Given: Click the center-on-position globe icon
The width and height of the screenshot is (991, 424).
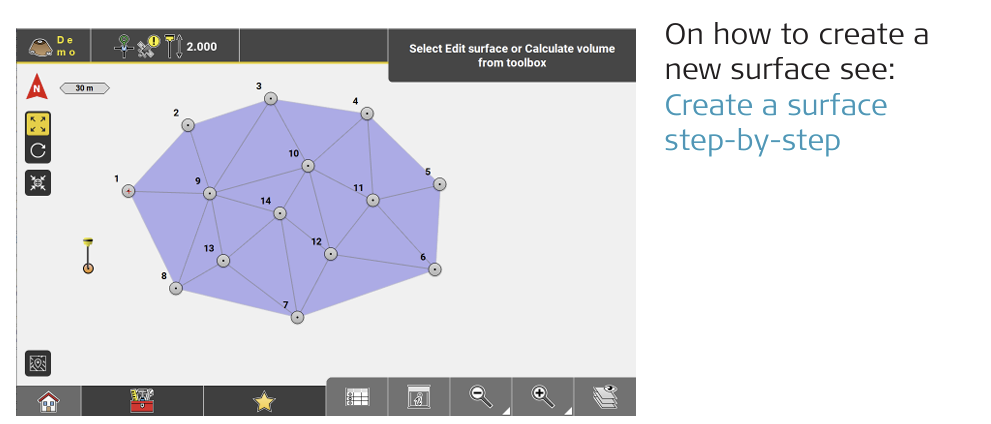Looking at the screenshot, I should point(38,183).
